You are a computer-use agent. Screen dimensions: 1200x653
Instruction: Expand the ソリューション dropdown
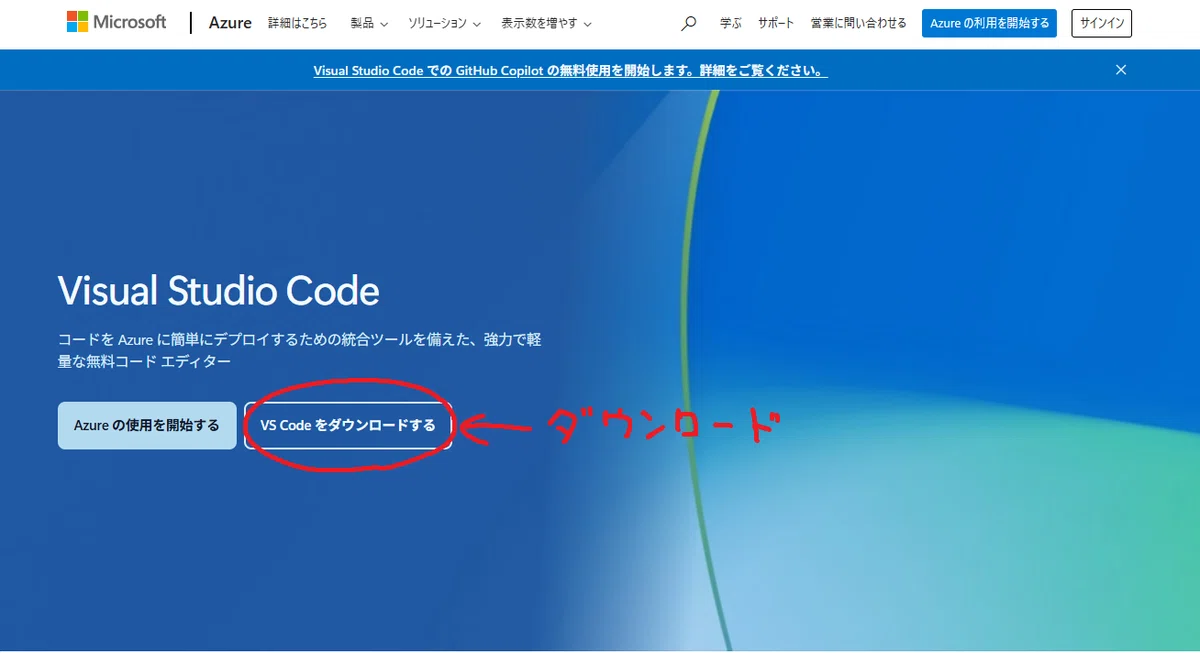pos(444,23)
